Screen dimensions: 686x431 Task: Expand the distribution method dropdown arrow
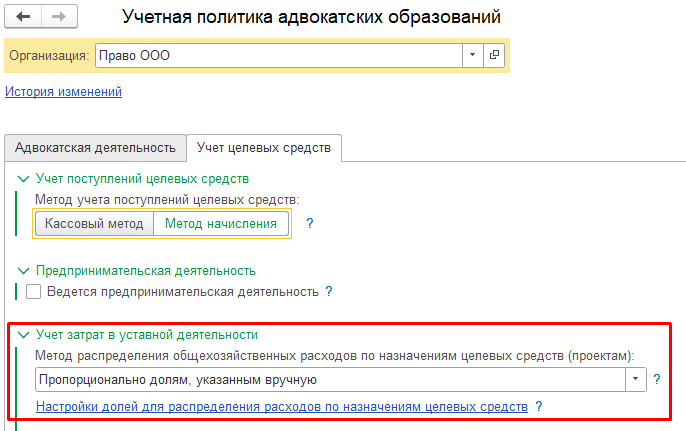click(635, 380)
